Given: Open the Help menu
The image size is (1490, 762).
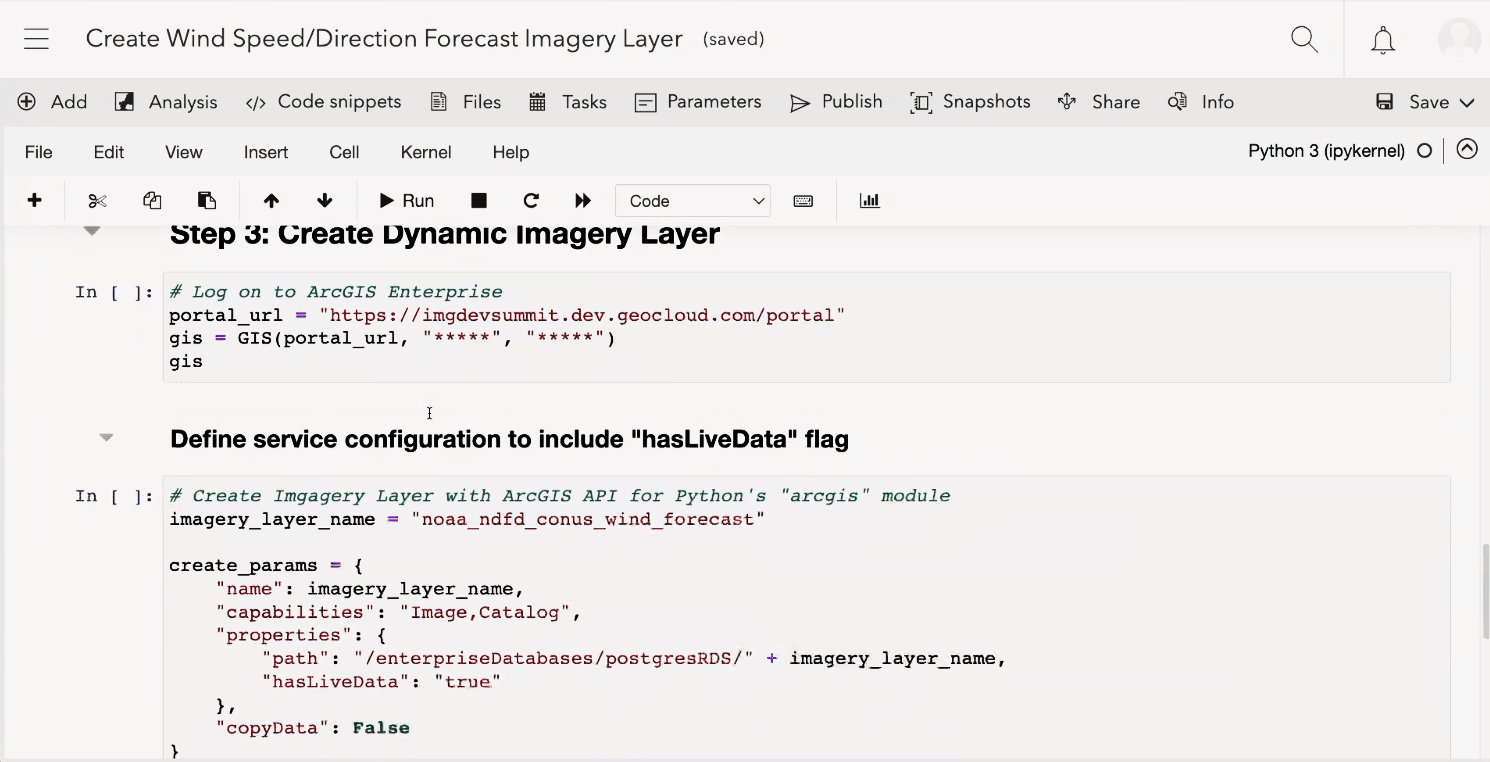Looking at the screenshot, I should [511, 152].
